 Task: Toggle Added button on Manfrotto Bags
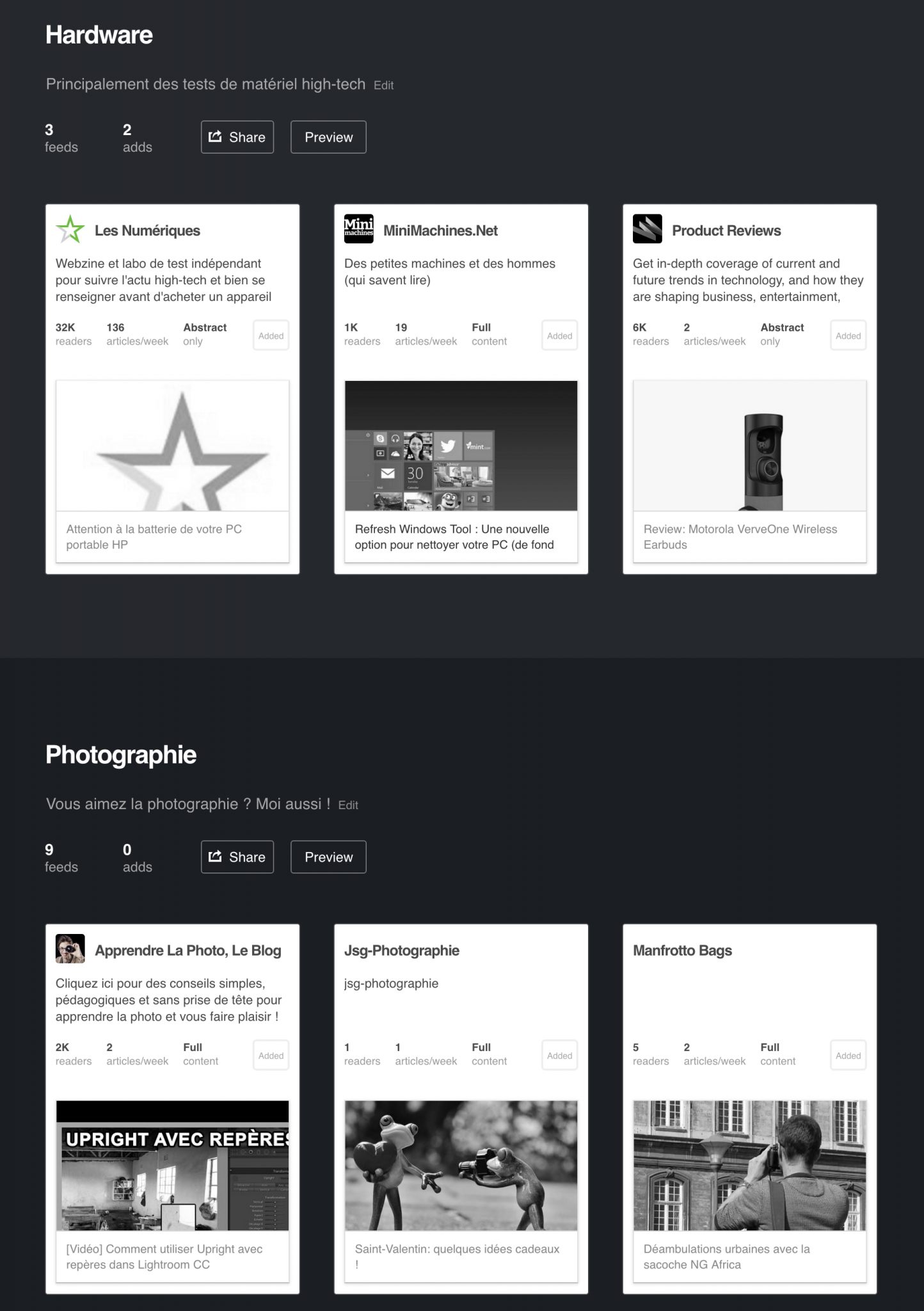point(848,1056)
